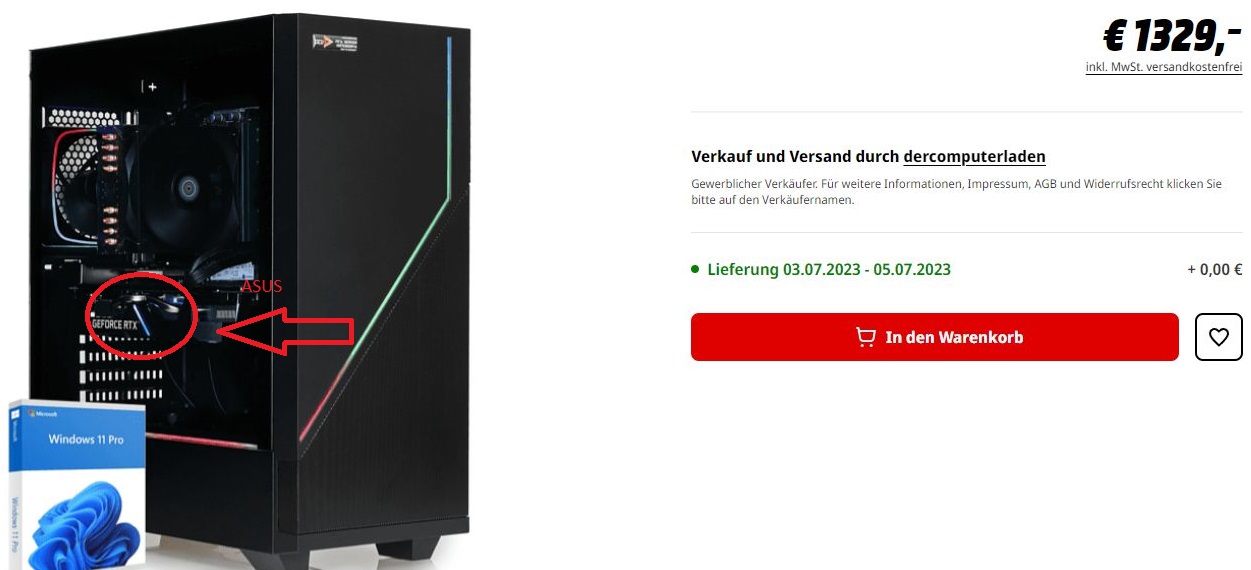Image resolution: width=1251 pixels, height=570 pixels.
Task: Click the Windows 11 Pro box image
Action: point(76,485)
